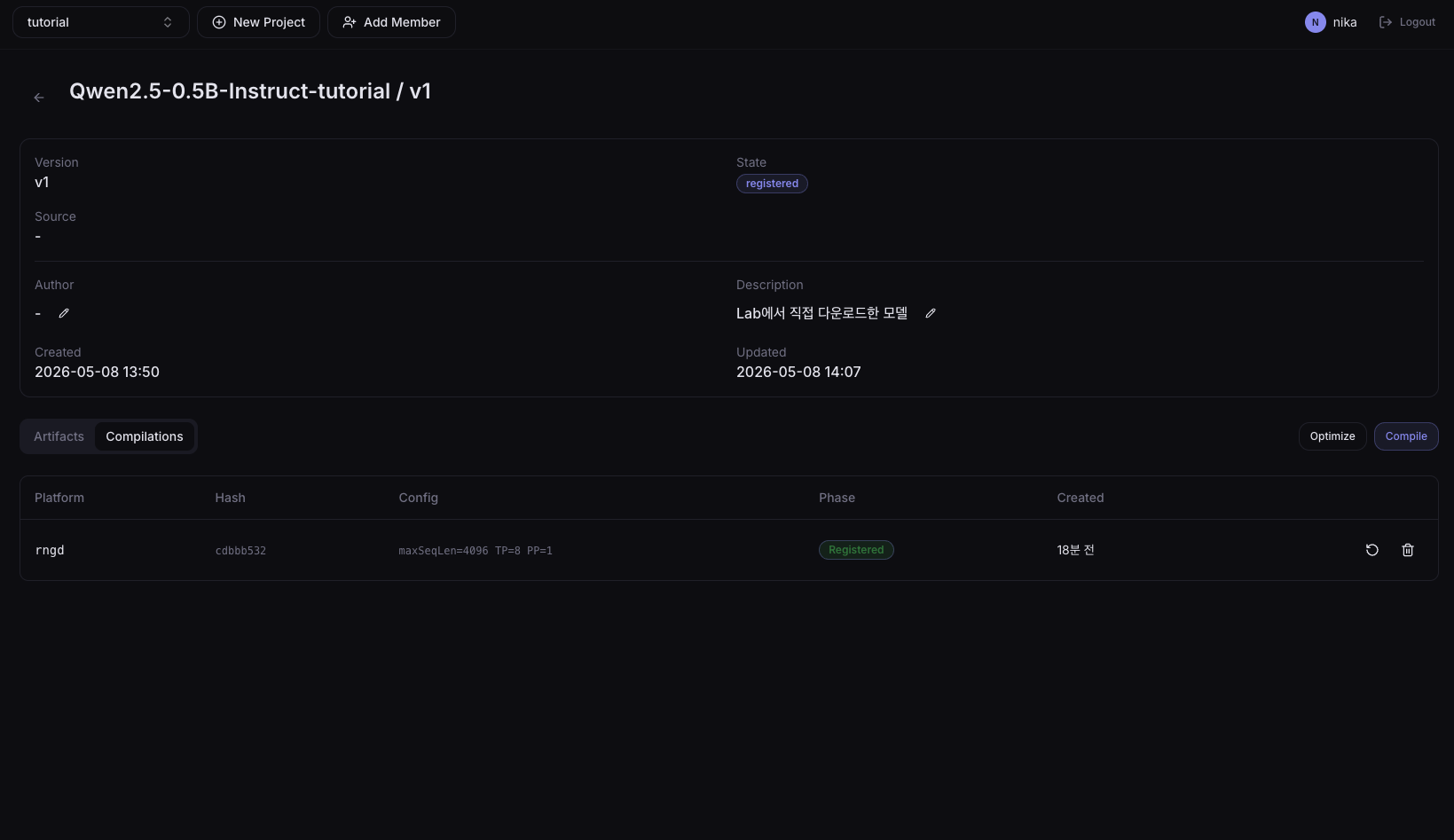The width and height of the screenshot is (1454, 840).
Task: Click the config maxSeqLen=4096 TP=8 PP=1
Action: [475, 551]
